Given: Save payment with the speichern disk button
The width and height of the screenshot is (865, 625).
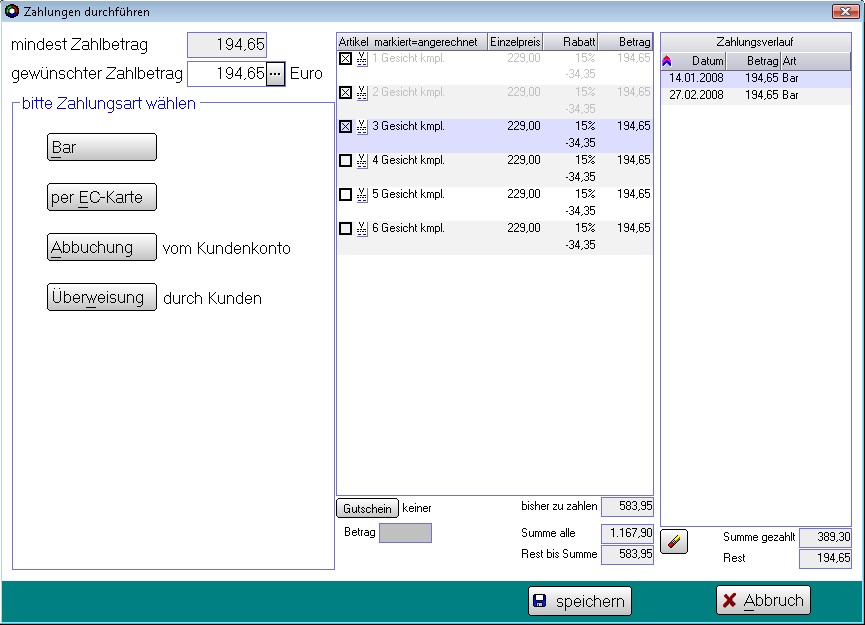Looking at the screenshot, I should [580, 601].
